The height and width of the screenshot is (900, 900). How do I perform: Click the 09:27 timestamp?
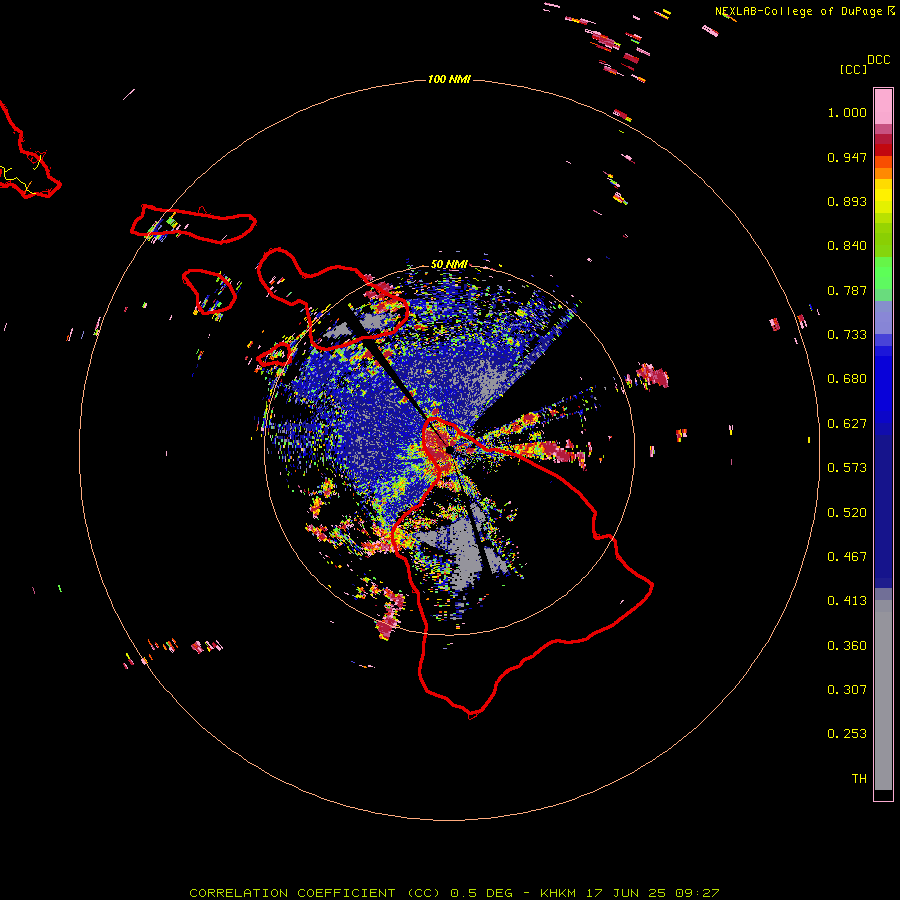pyautogui.click(x=697, y=893)
